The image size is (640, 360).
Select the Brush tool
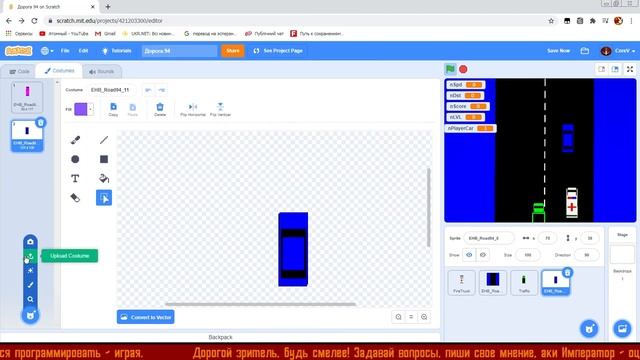click(75, 140)
